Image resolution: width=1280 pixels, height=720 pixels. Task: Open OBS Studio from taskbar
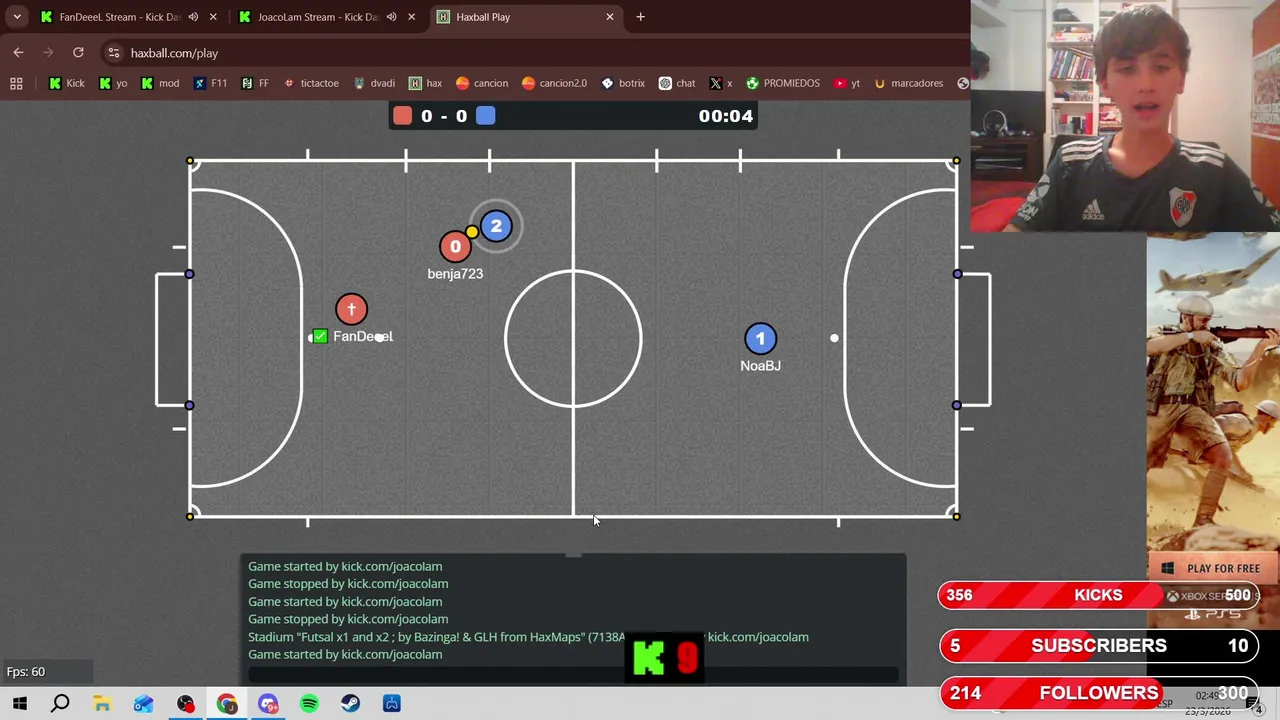[x=185, y=704]
